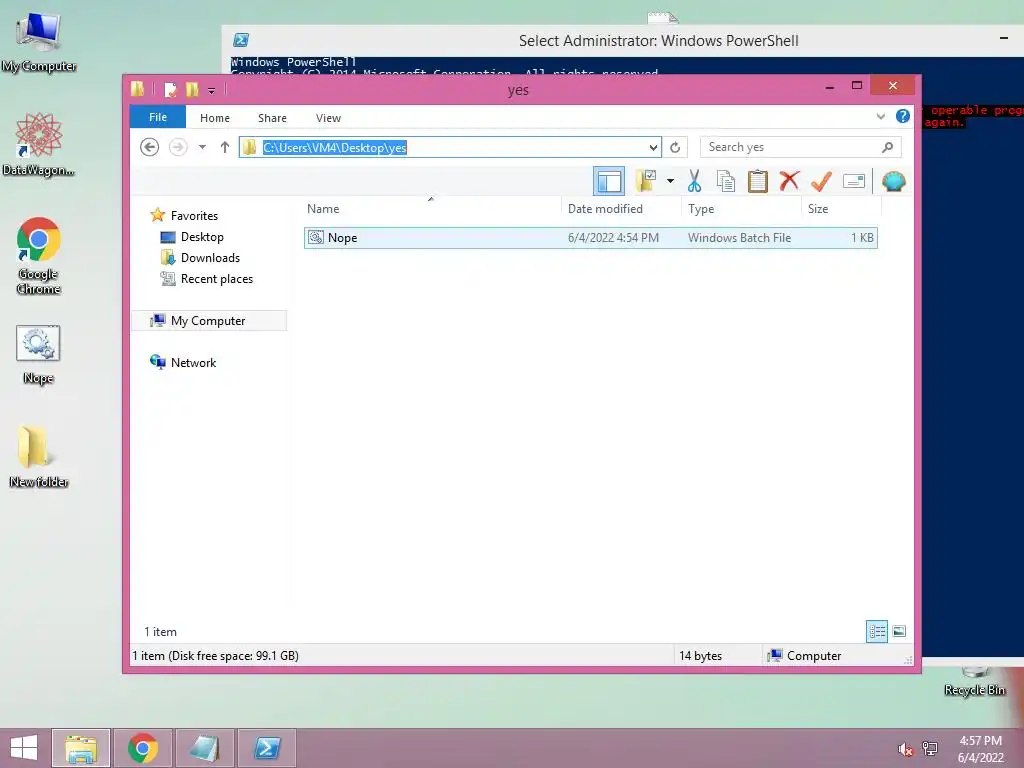Select Network in the navigation pane
Screen dimensions: 1024x768
[193, 362]
